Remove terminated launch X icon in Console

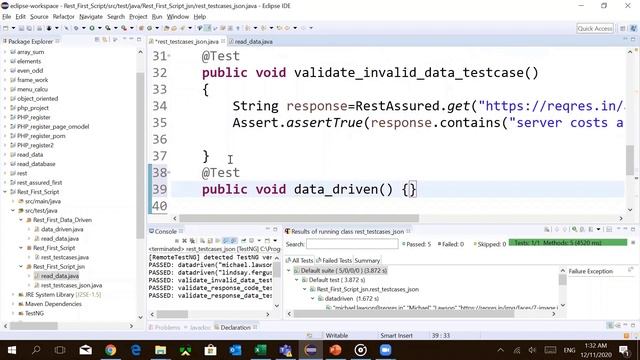184,241
